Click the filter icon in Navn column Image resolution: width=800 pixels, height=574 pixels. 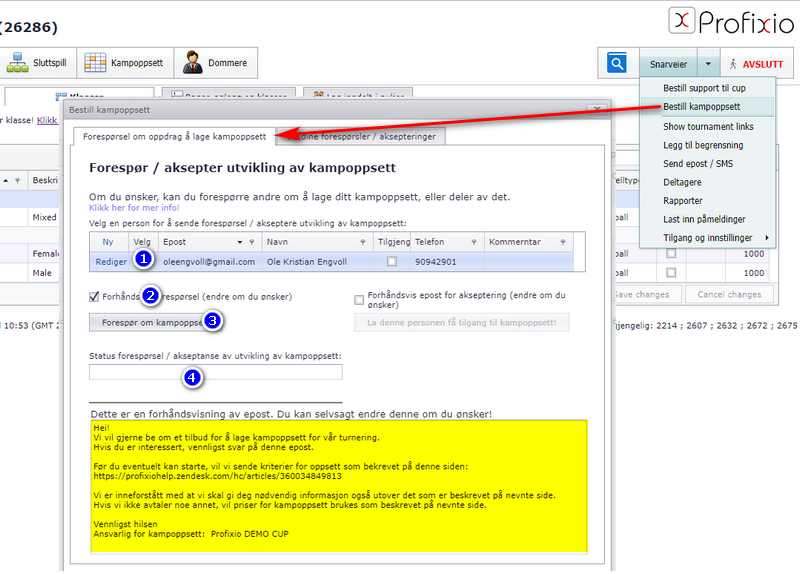click(x=363, y=242)
